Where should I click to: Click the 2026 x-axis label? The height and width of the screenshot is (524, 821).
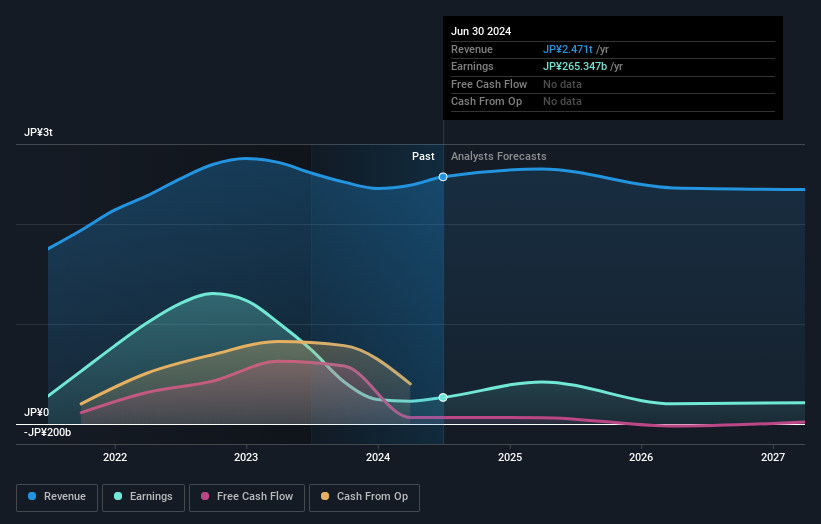641,457
